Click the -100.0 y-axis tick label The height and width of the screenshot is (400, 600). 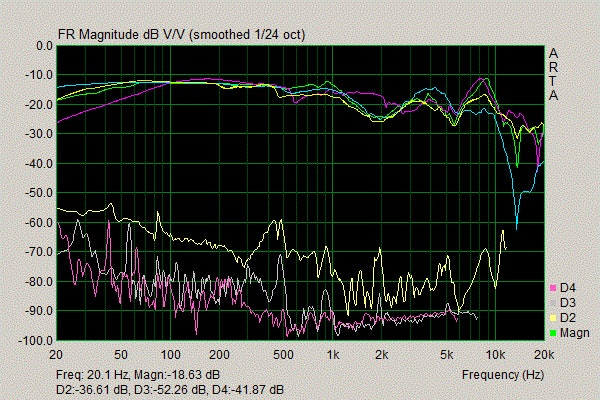(x=37, y=341)
